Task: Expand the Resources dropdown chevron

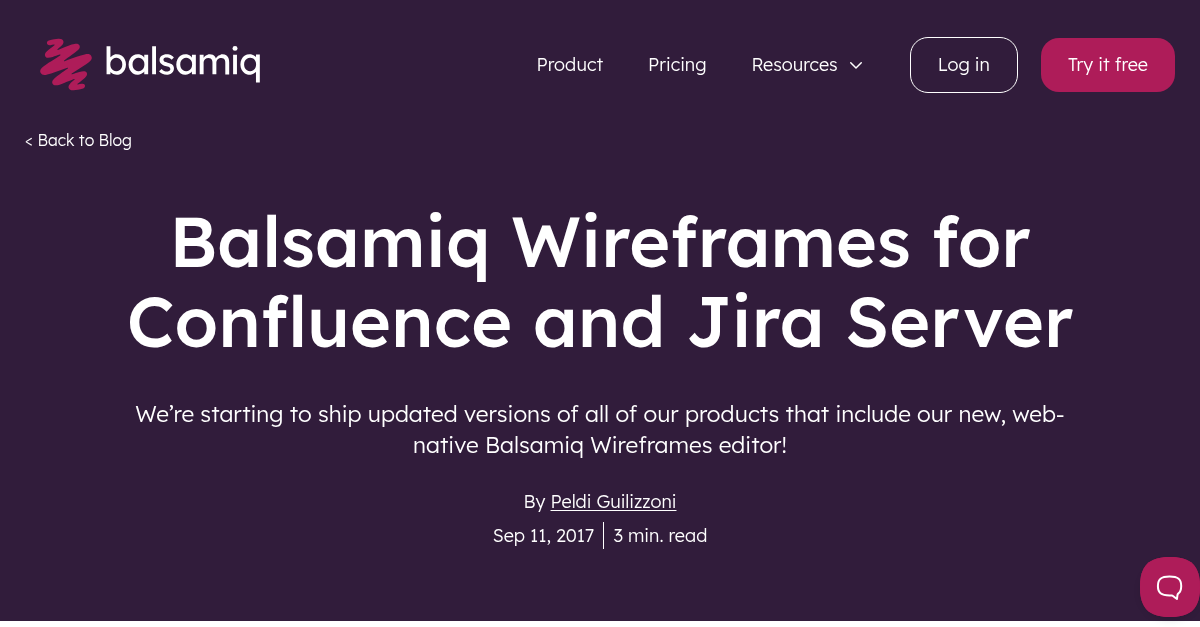Action: click(856, 65)
